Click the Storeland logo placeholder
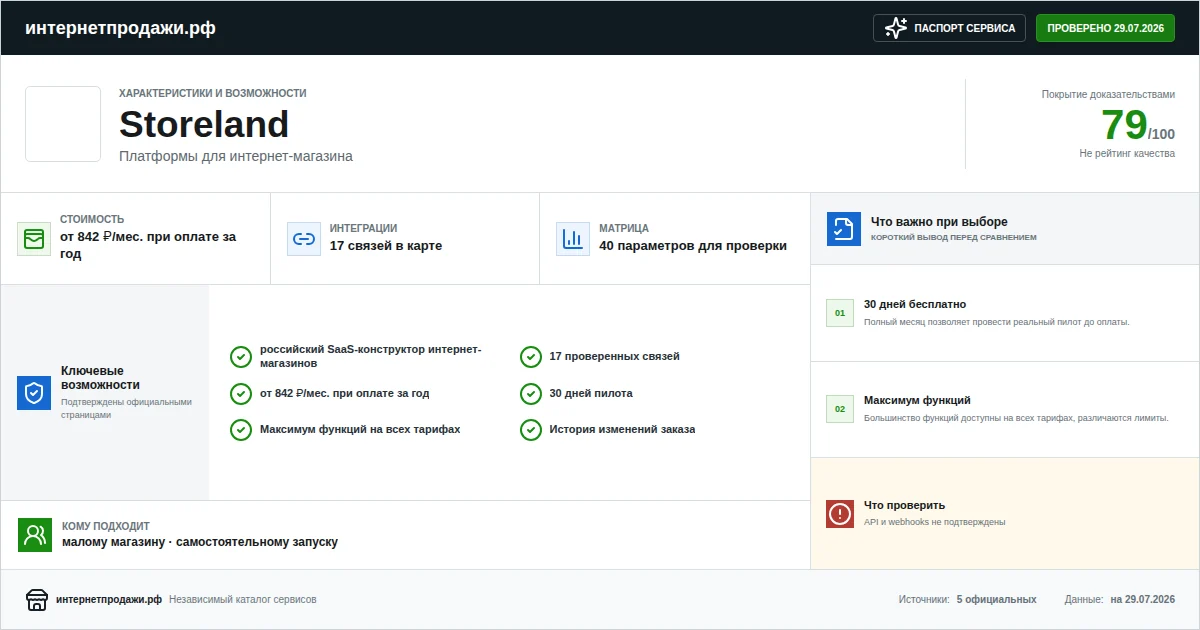Viewport: 1200px width, 630px height. pyautogui.click(x=63, y=124)
